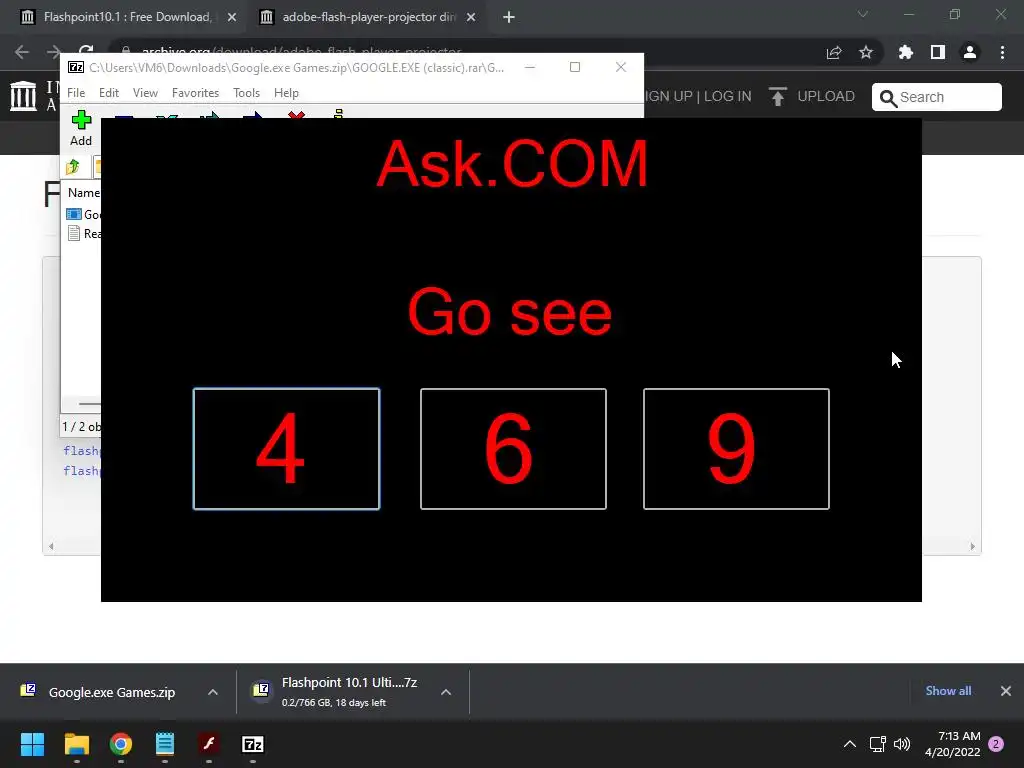Image resolution: width=1024 pixels, height=768 pixels.
Task: Click the UPLOAD link on Archive
Action: pos(812,96)
